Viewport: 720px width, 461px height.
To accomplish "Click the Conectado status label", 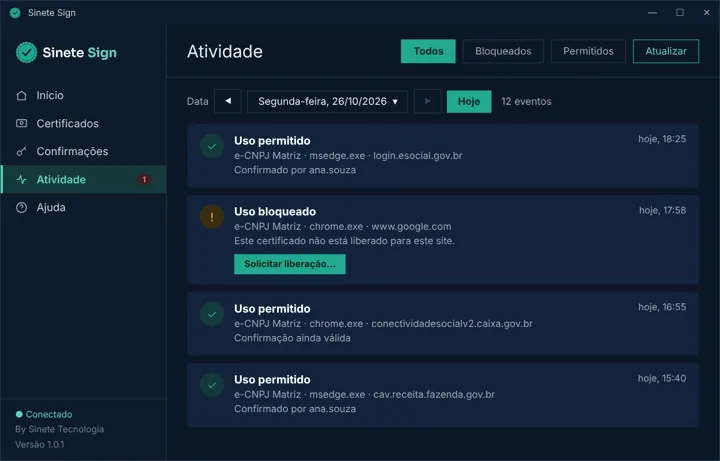I will tap(49, 414).
